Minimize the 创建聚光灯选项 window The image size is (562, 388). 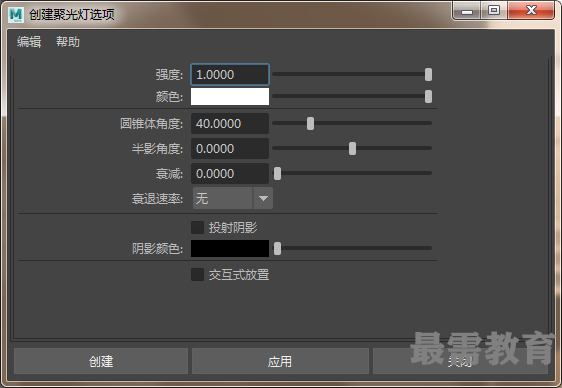[467, 10]
